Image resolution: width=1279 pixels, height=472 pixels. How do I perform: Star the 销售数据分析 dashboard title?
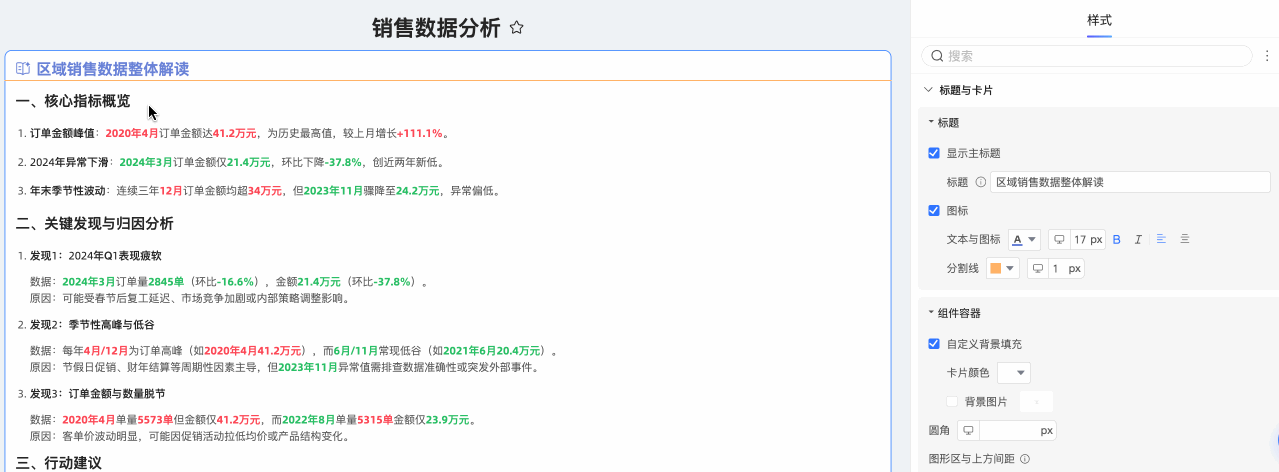(x=516, y=28)
